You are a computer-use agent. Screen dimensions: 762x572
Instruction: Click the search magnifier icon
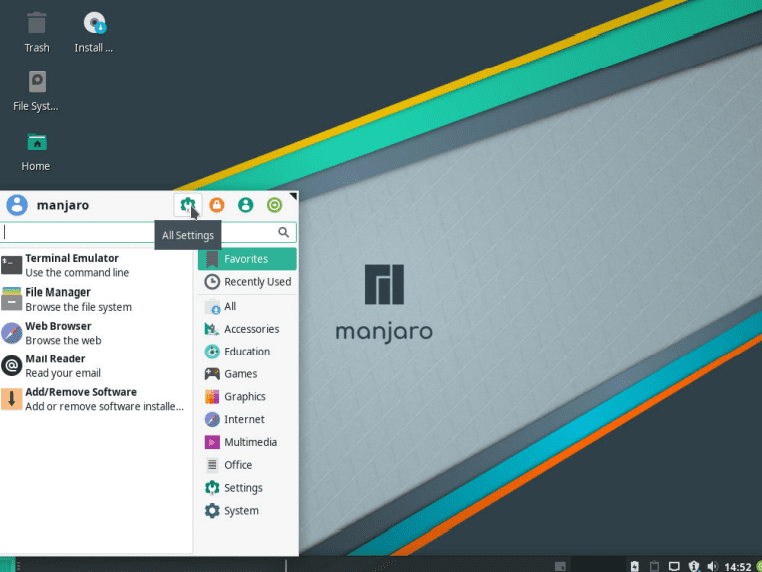pyautogui.click(x=283, y=232)
